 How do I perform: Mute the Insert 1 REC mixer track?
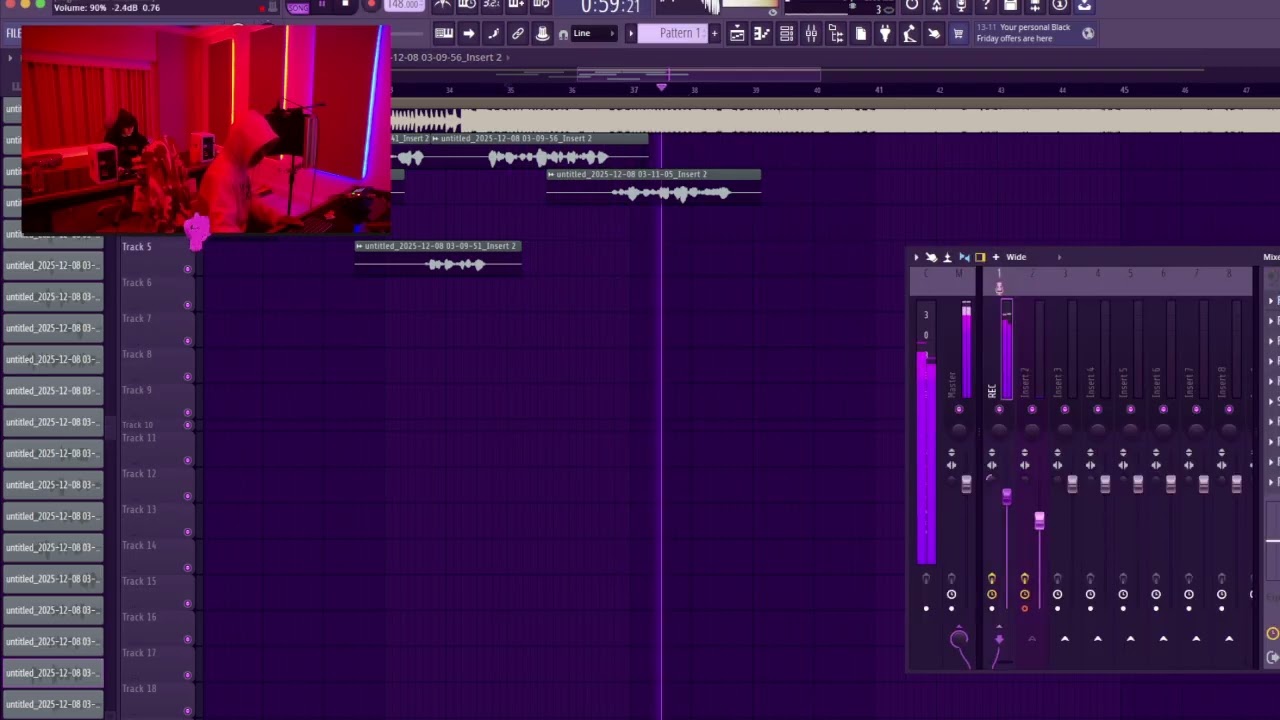pos(999,409)
